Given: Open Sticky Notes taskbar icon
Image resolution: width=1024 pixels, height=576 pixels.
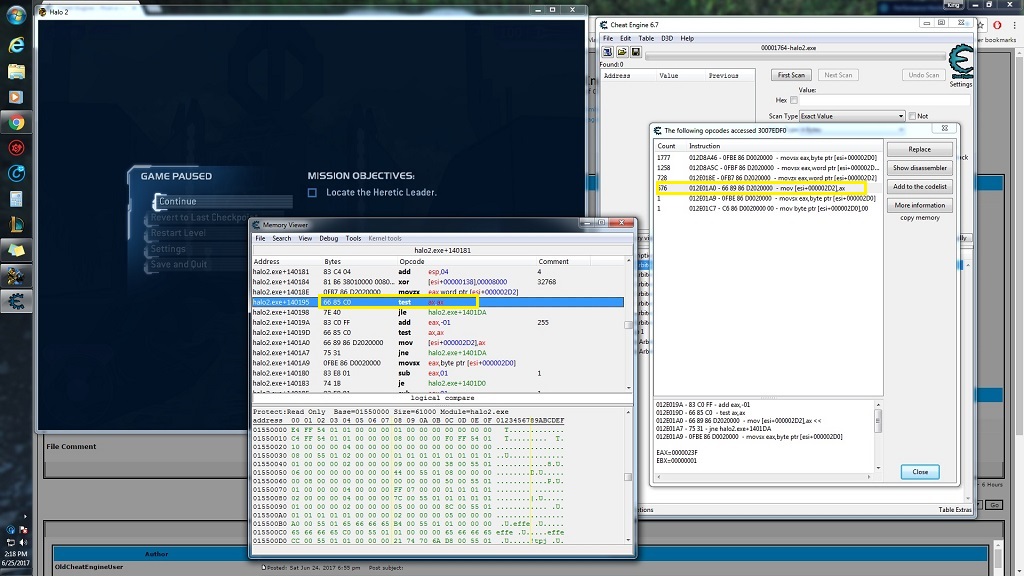Looking at the screenshot, I should coord(16,250).
